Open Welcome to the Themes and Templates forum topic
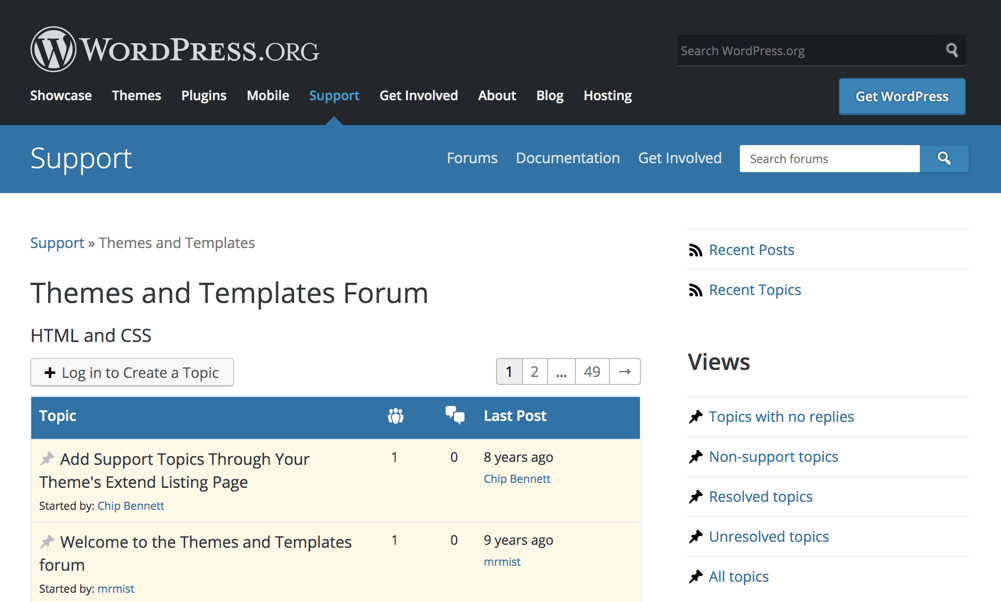1001x602 pixels. [x=195, y=553]
